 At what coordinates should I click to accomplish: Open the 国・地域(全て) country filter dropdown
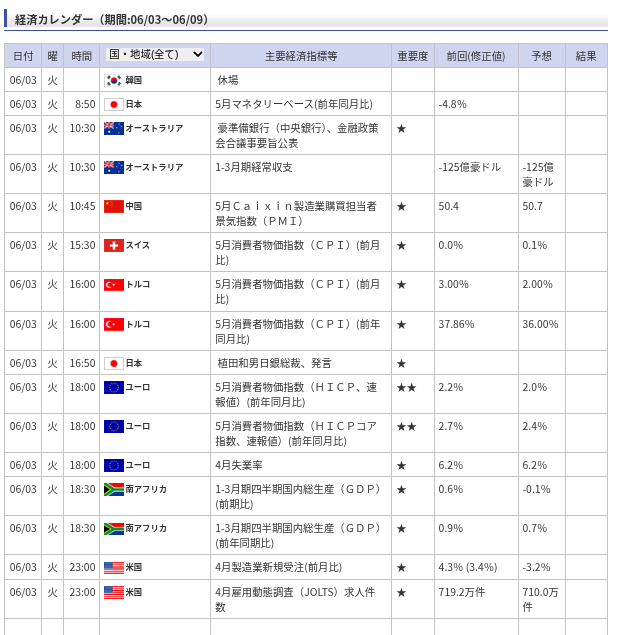(x=155, y=54)
